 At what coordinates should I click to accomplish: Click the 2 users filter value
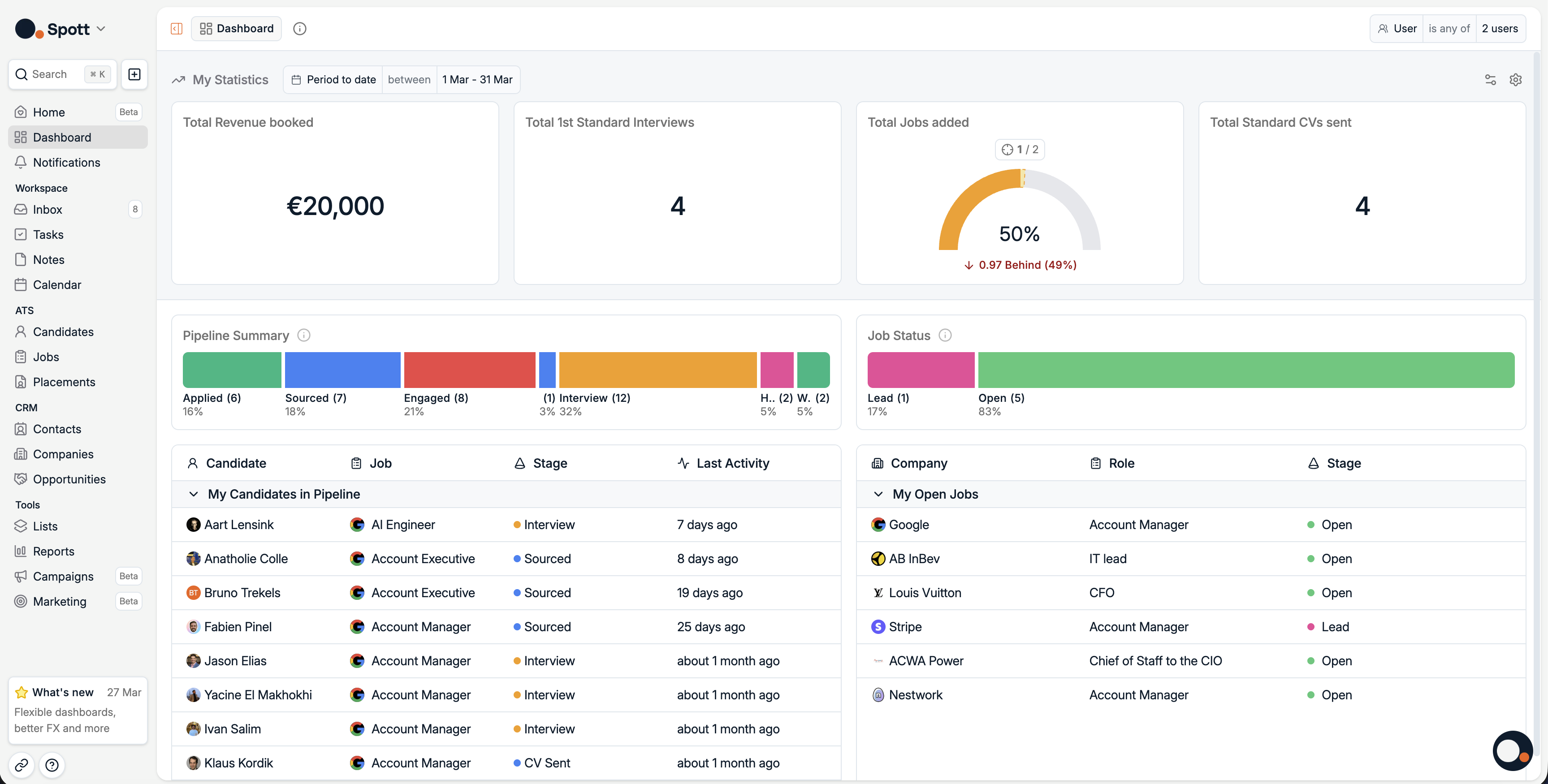point(1499,28)
